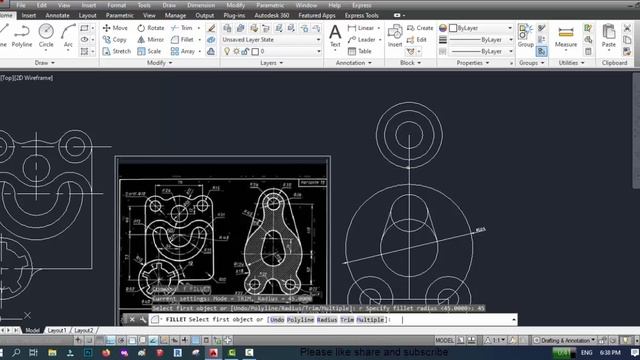Toggle layer 0 freeze sun icon
Viewport: 640px width, 360px height.
click(x=236, y=51)
